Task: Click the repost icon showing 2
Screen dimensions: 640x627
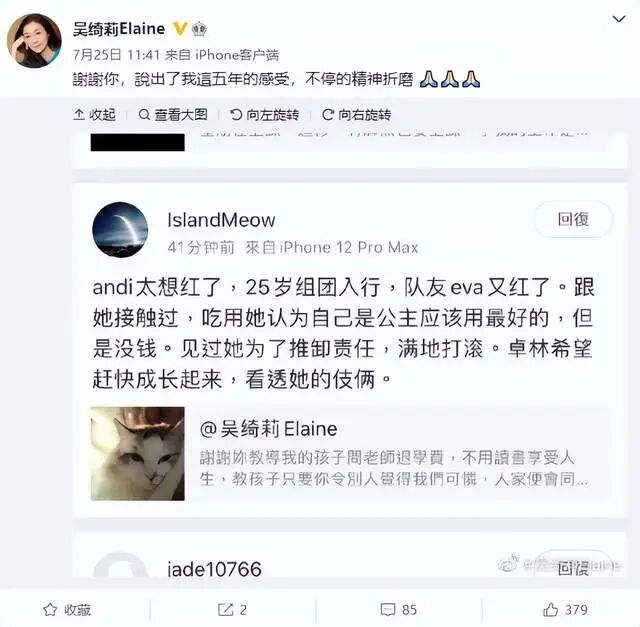Action: [x=232, y=610]
